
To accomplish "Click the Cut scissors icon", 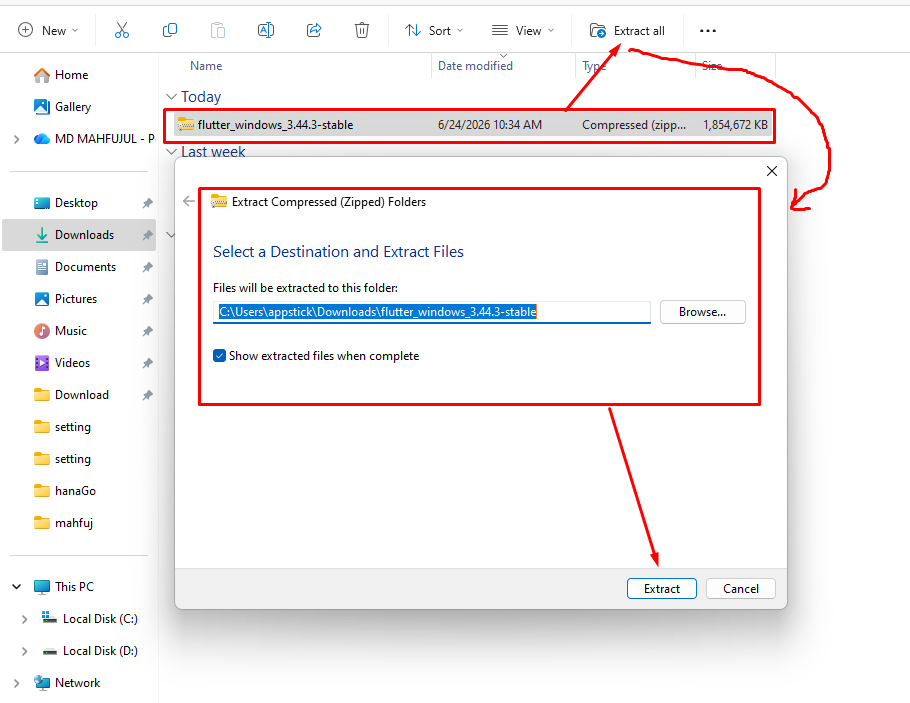I will (122, 30).
